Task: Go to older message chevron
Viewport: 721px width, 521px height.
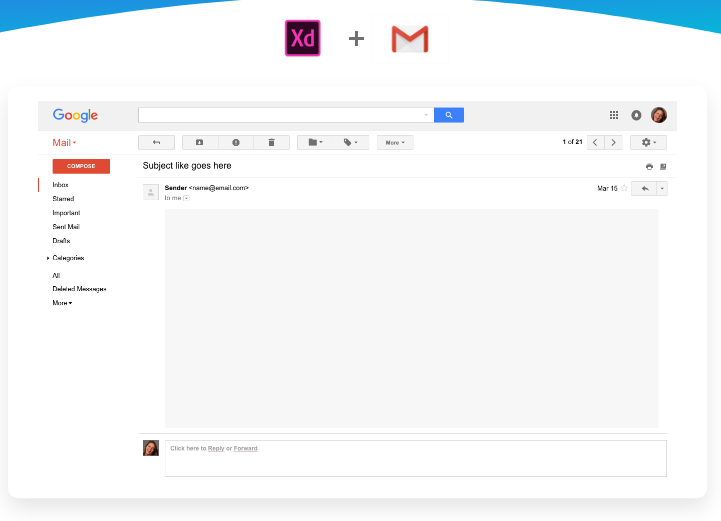Action: click(613, 143)
